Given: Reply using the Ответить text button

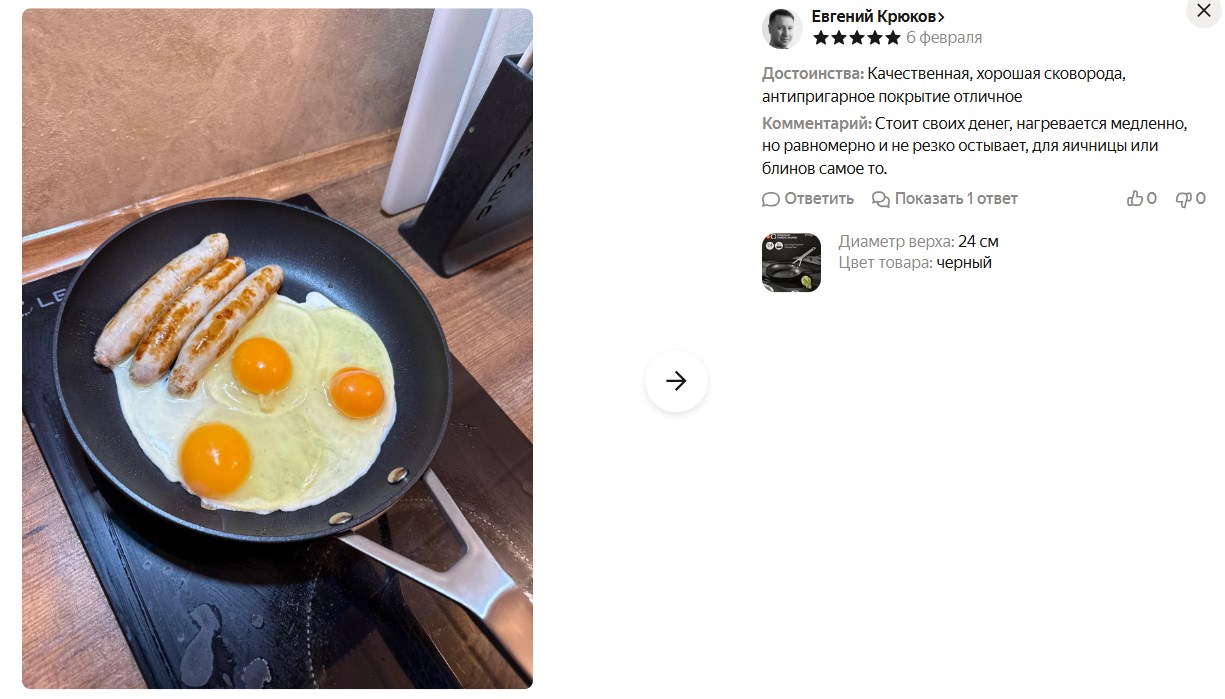Looking at the screenshot, I should coord(819,199).
